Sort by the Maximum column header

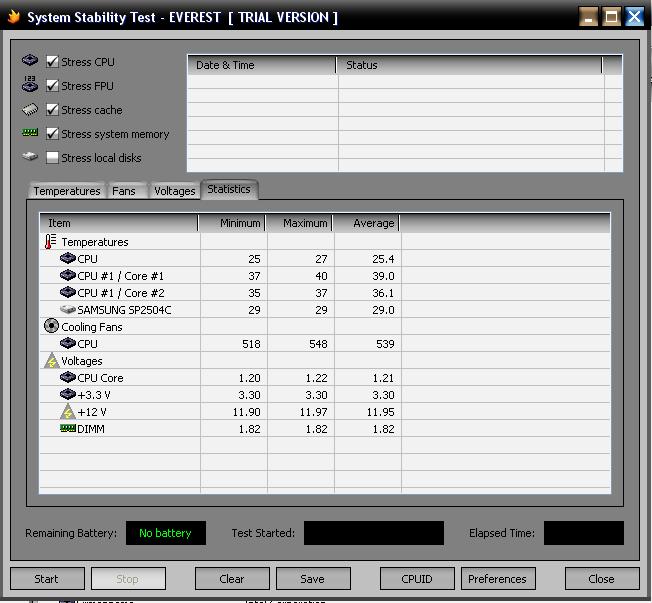(299, 223)
